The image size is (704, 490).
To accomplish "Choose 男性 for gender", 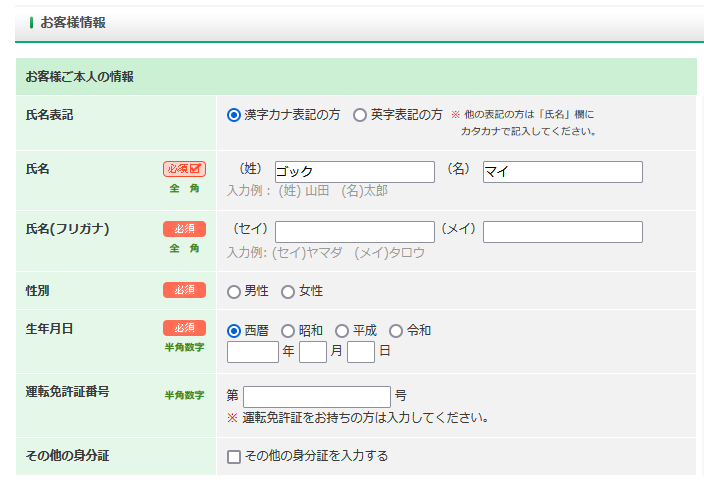I will coord(234,292).
